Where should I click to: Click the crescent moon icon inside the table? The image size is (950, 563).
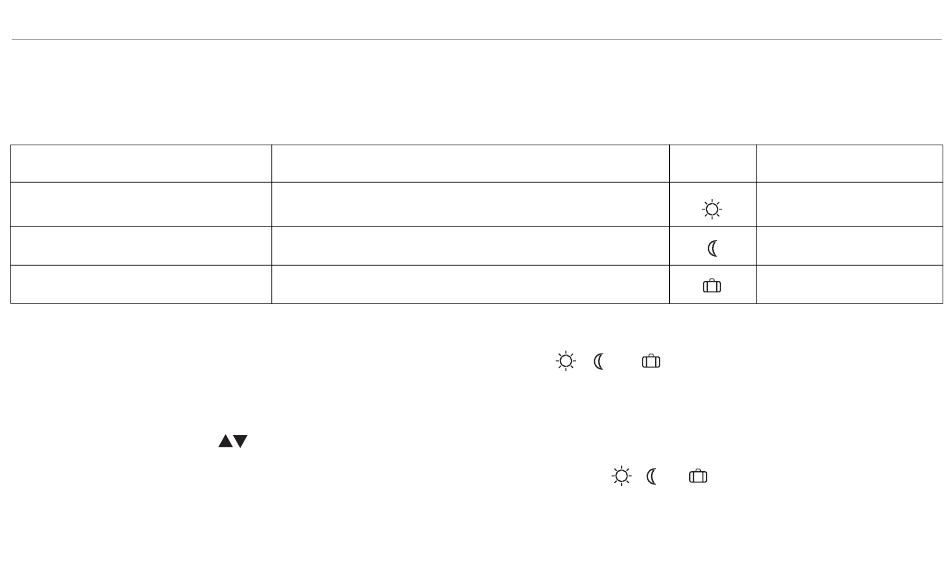(x=712, y=248)
